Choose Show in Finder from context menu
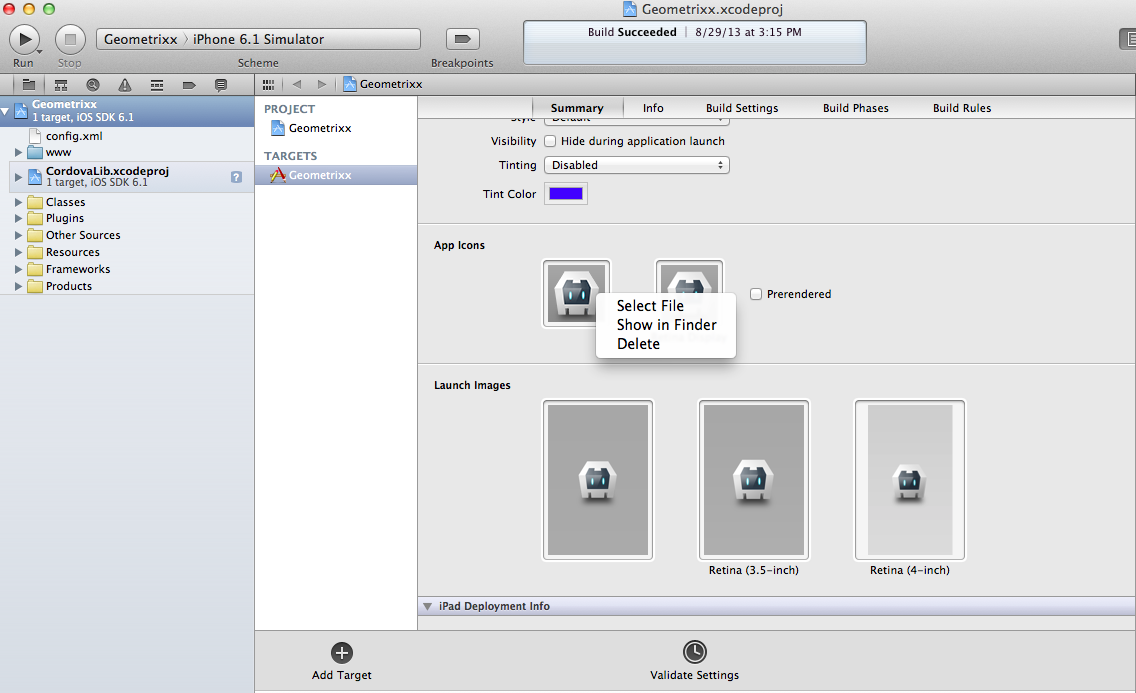This screenshot has width=1136, height=693. pyautogui.click(x=666, y=324)
